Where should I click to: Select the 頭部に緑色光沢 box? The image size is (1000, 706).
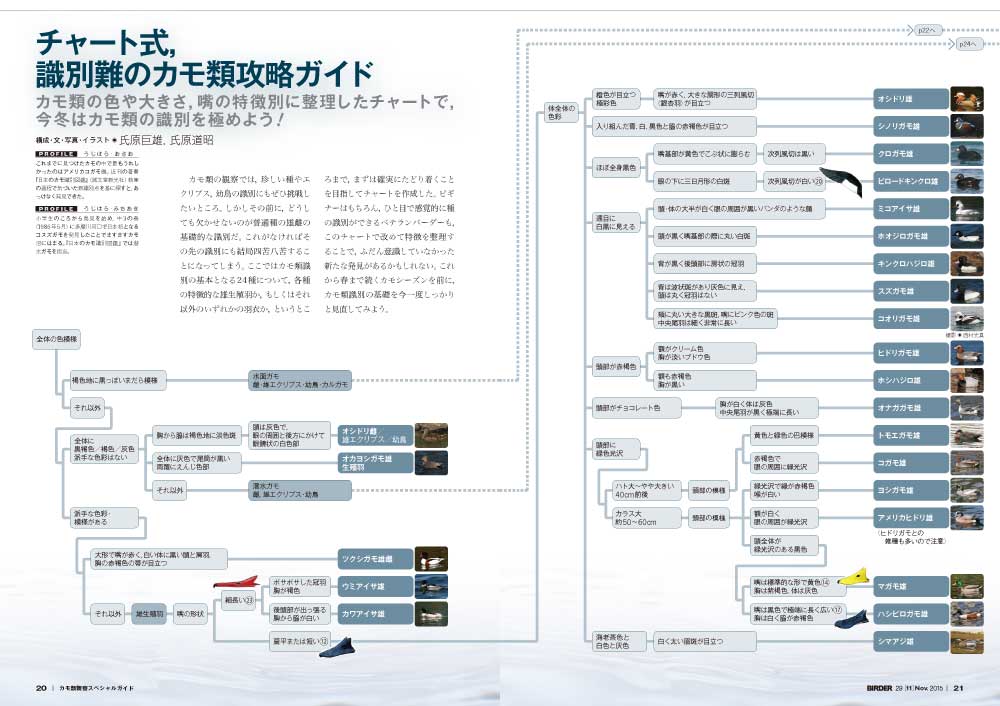tap(615, 449)
